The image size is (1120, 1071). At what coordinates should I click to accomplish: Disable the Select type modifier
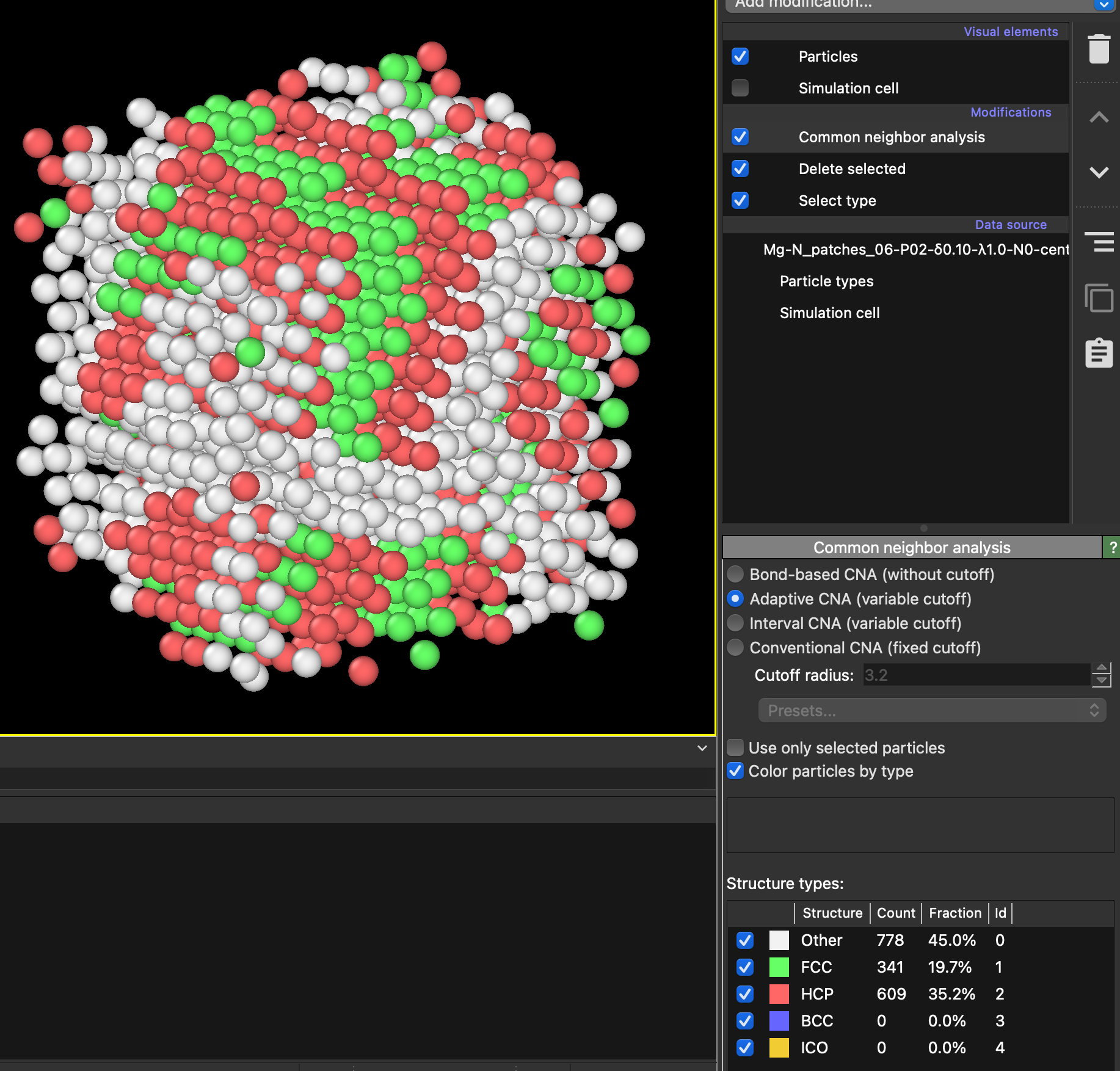coord(740,200)
